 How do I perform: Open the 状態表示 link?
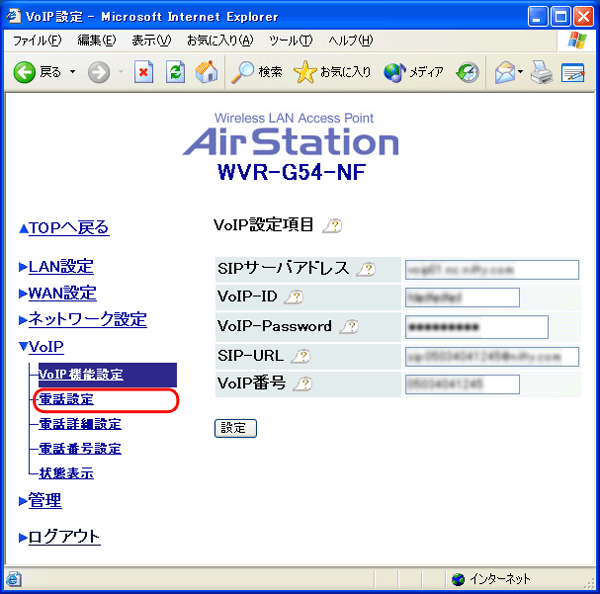(66, 473)
